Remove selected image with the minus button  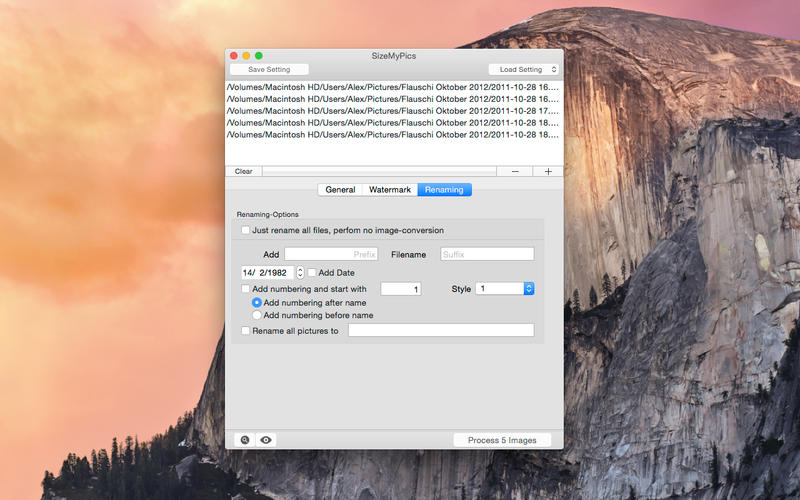pos(514,171)
